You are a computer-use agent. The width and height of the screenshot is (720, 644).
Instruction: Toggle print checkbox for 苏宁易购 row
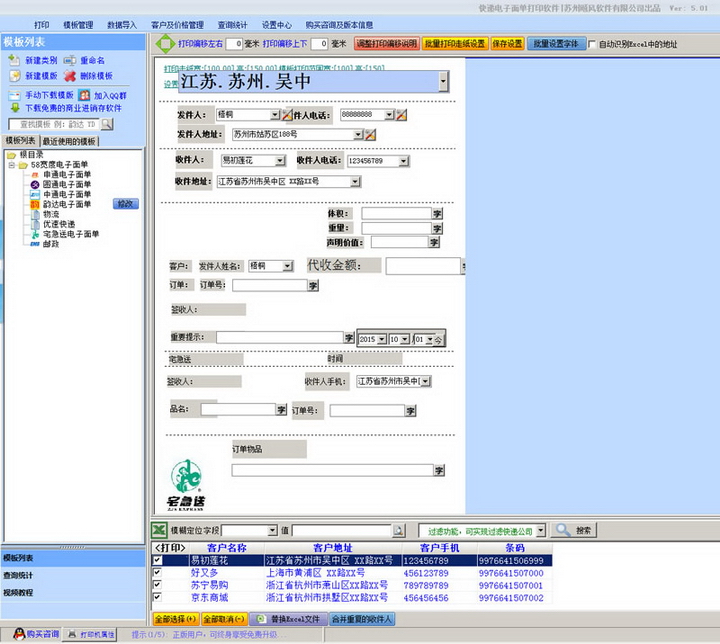coord(157,585)
